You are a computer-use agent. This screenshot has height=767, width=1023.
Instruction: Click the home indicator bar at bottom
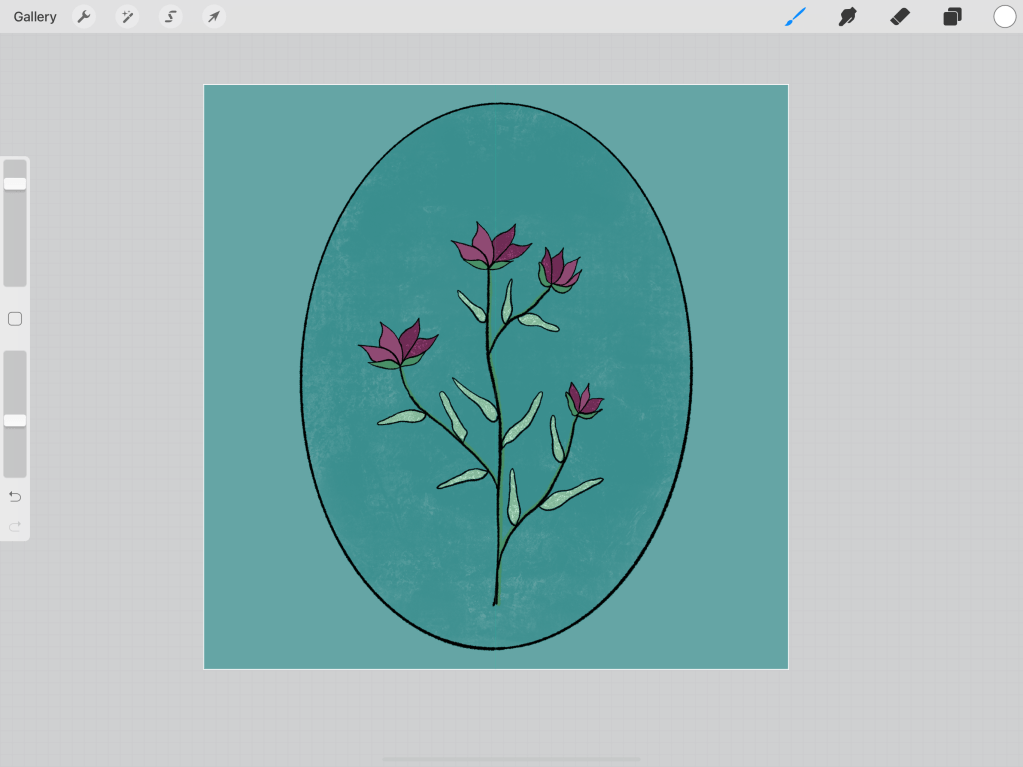(511, 759)
